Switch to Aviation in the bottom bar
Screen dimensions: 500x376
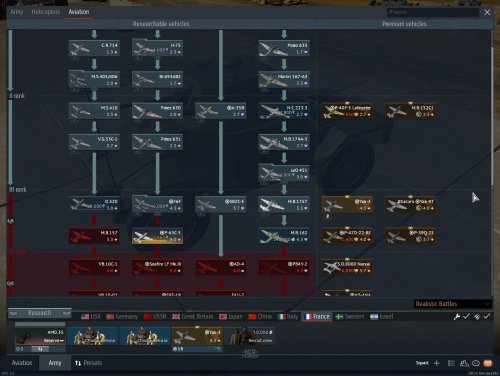coord(22,363)
